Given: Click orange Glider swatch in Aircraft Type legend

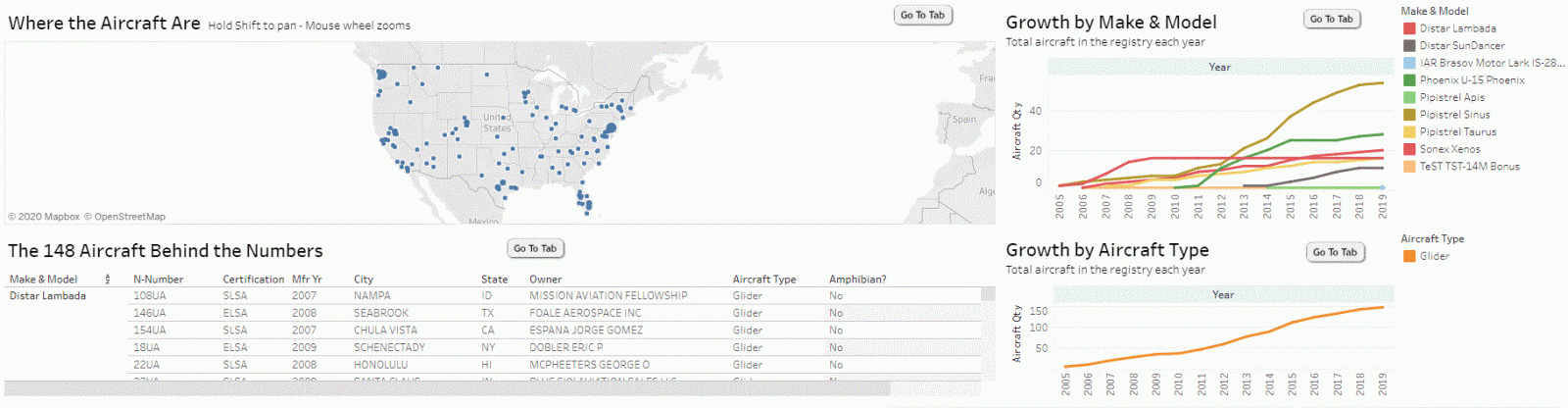Looking at the screenshot, I should coord(1409,256).
